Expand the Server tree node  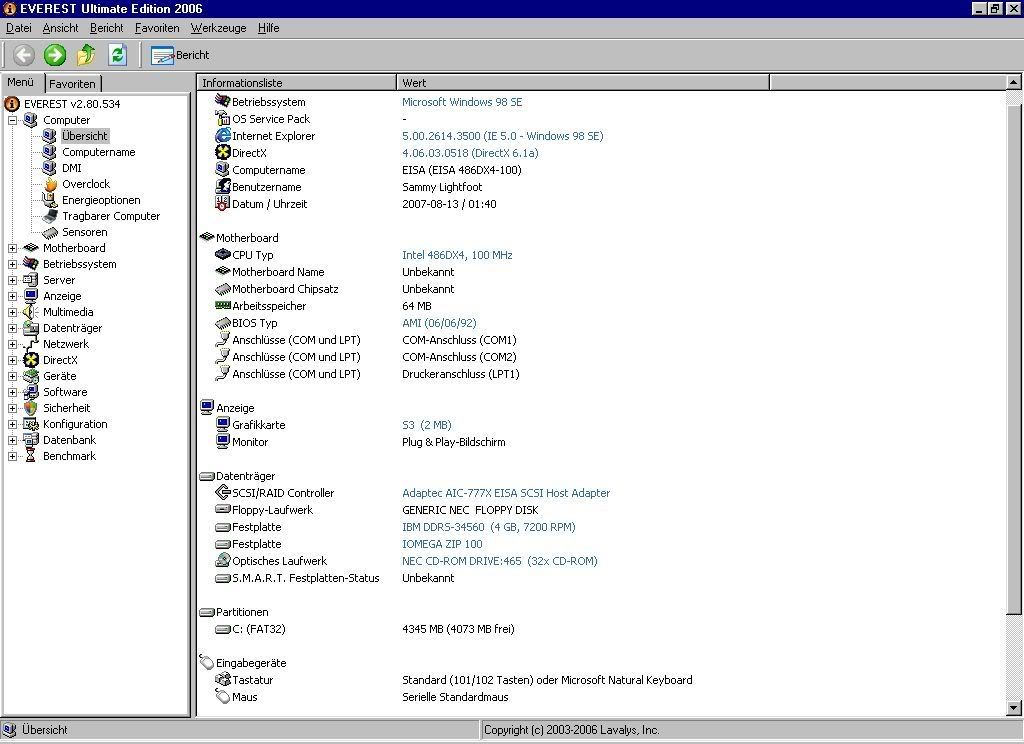click(x=12, y=280)
